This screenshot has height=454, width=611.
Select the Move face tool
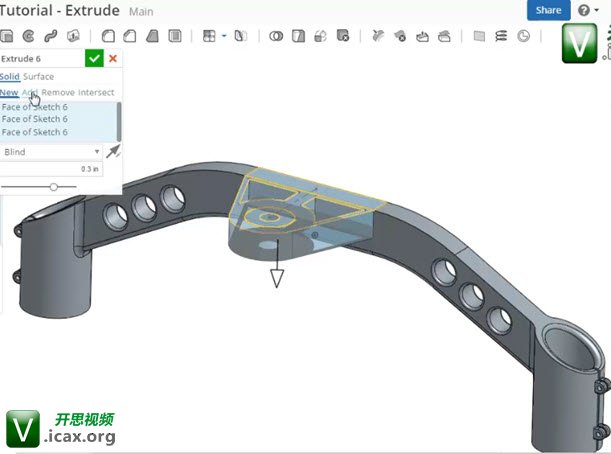422,36
